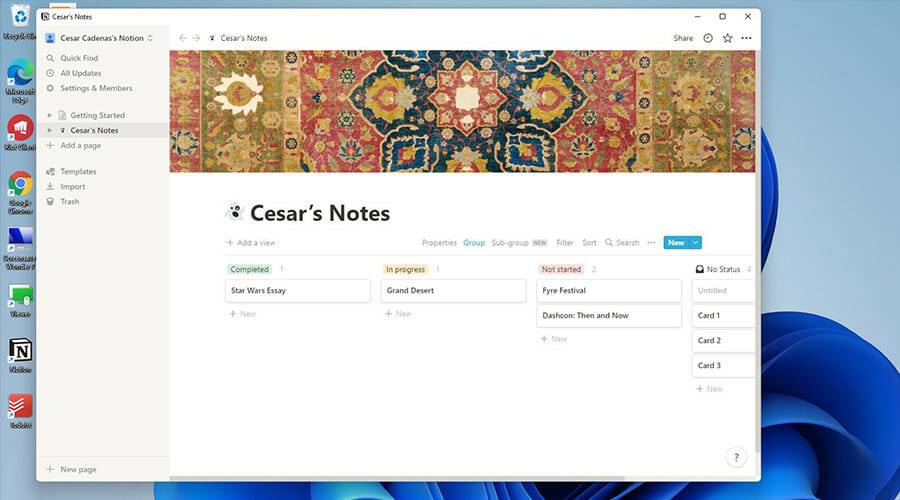
Task: Add new card under Not started
Action: [x=554, y=339]
